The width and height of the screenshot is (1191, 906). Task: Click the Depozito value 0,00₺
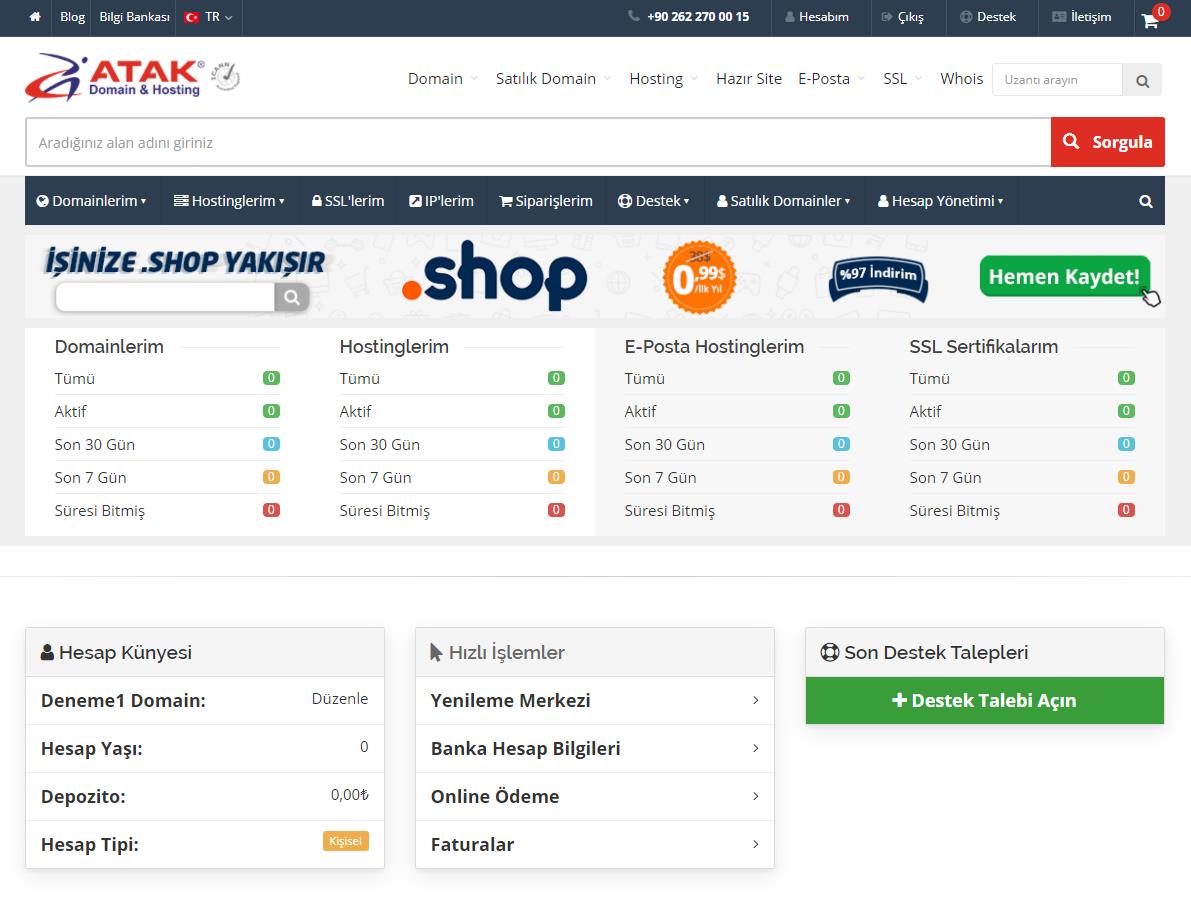coord(349,795)
